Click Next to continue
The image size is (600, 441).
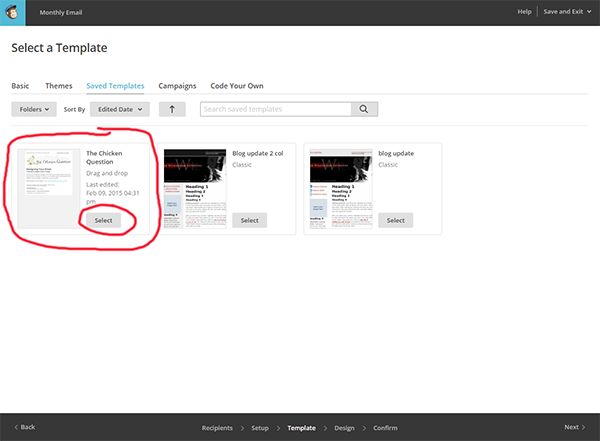tap(574, 427)
